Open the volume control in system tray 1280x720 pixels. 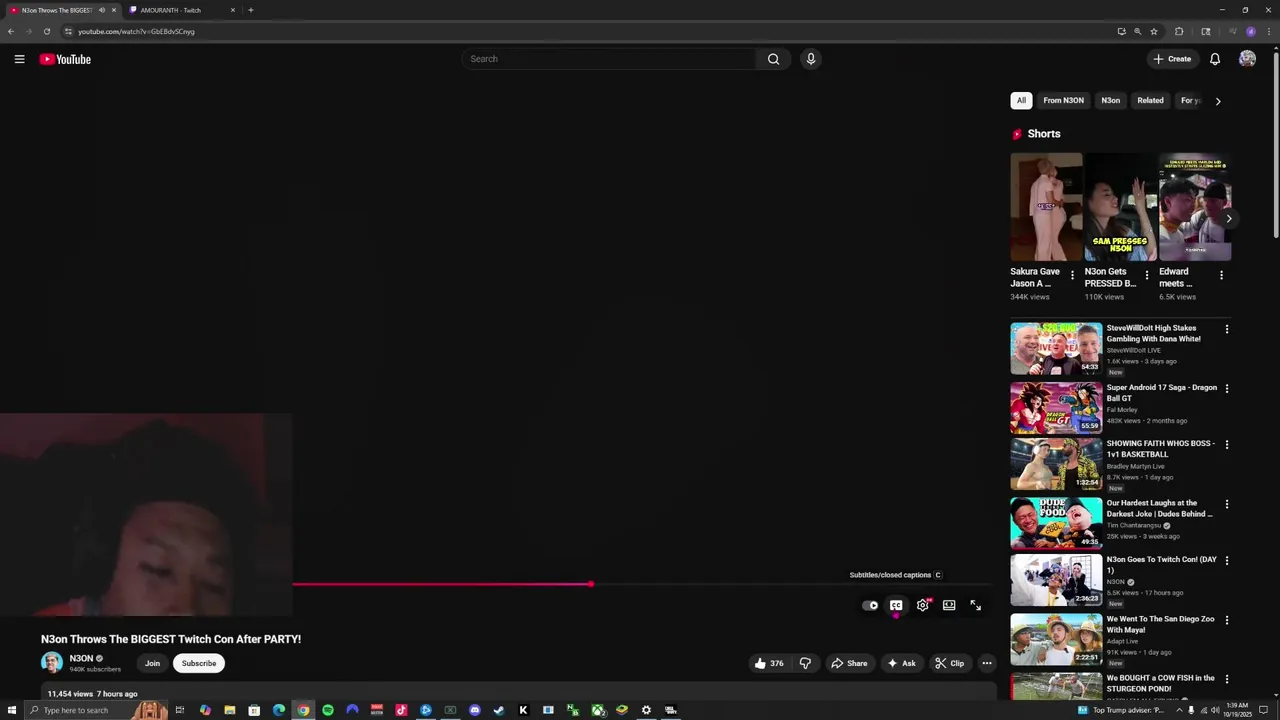click(x=1215, y=710)
